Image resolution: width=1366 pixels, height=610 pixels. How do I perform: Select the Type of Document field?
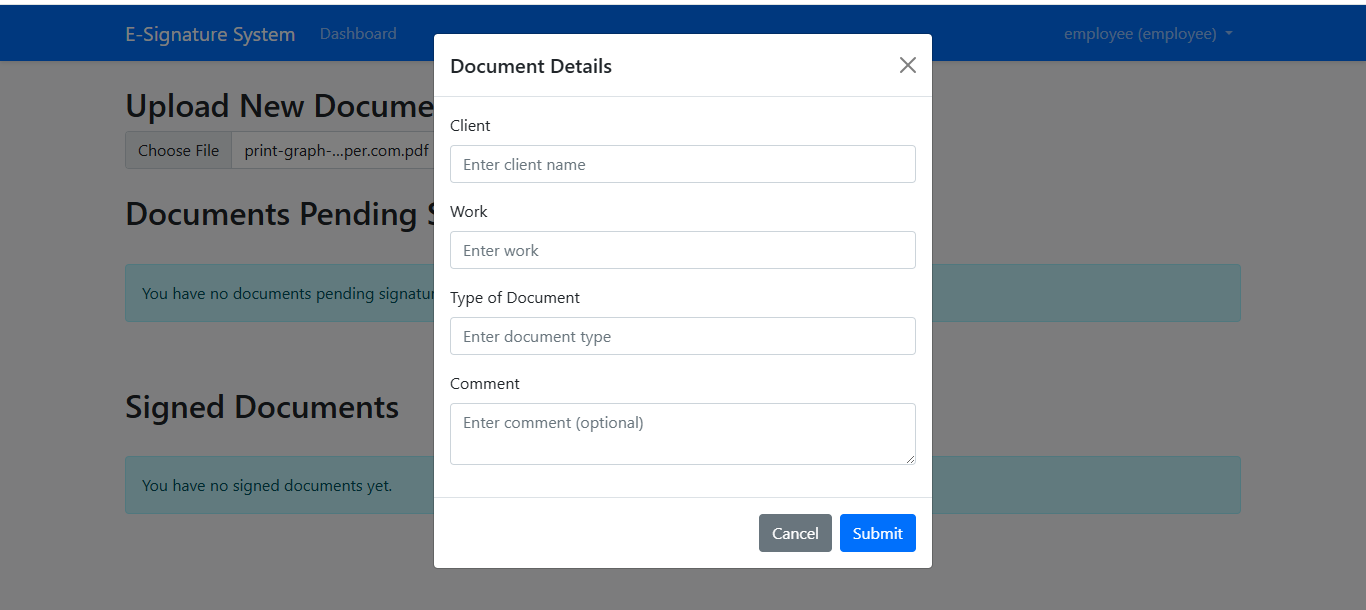coord(683,336)
